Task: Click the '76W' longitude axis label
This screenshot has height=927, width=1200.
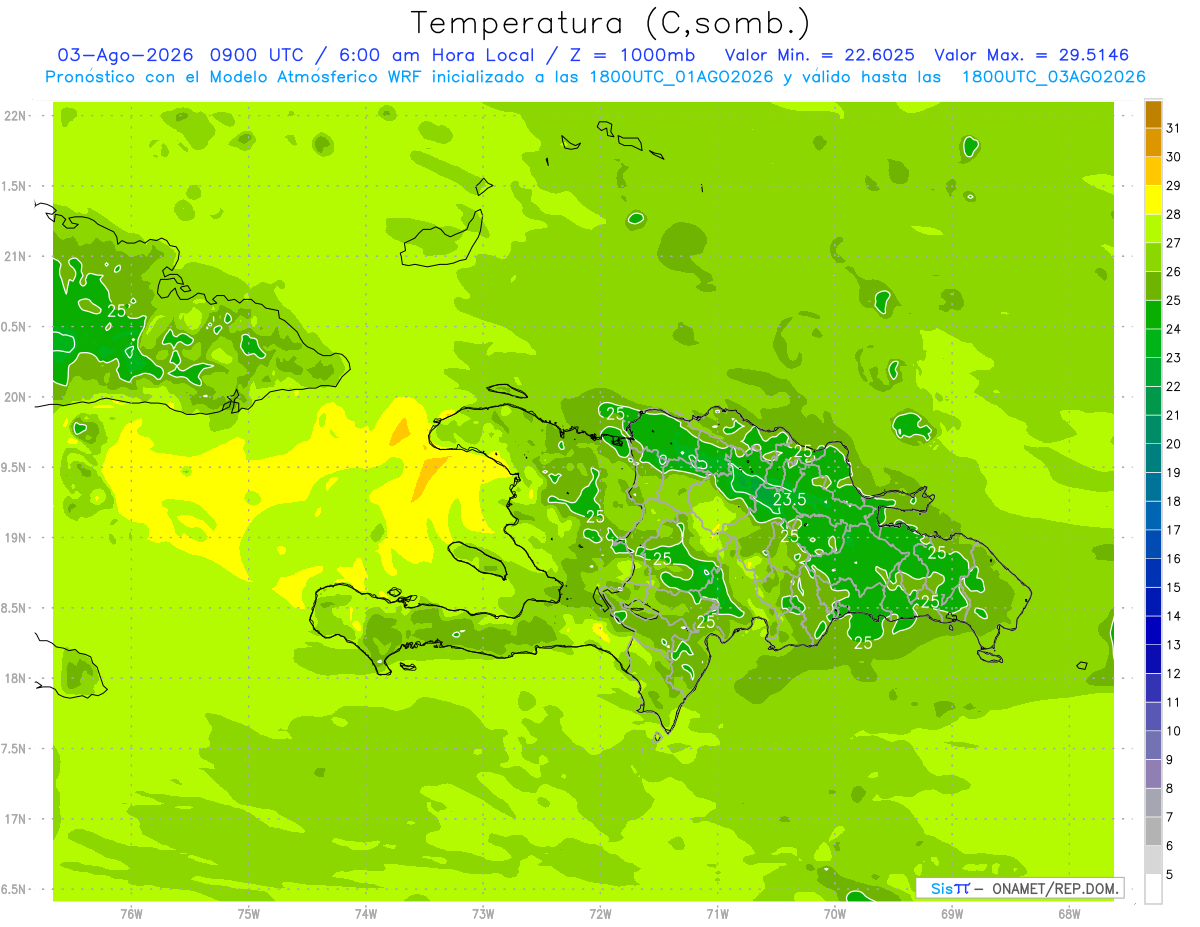Action: [131, 914]
